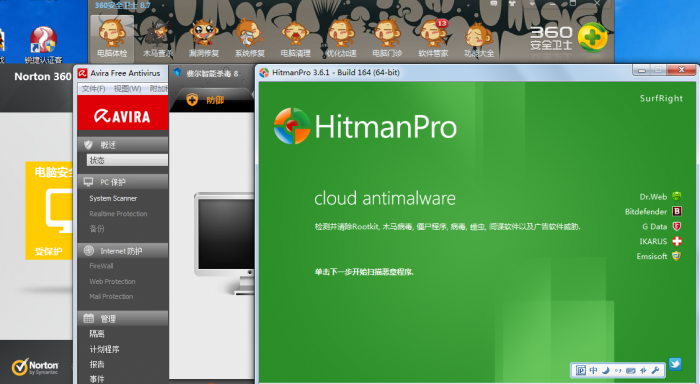Viewport: 700px width, 384px height.
Task: Select 状态 in Avira sidebar
Action: 127,160
